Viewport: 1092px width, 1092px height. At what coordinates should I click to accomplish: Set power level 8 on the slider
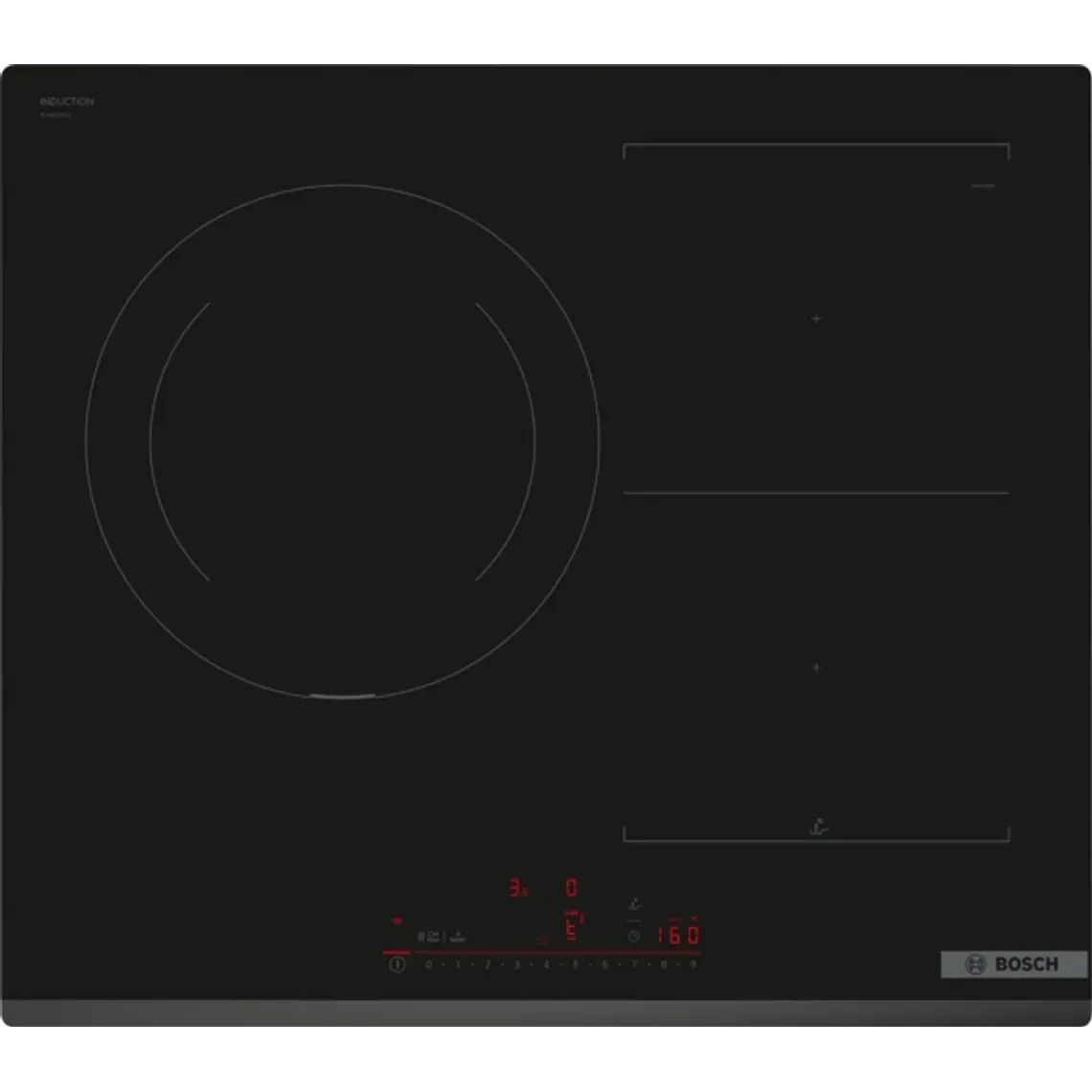pos(664,965)
